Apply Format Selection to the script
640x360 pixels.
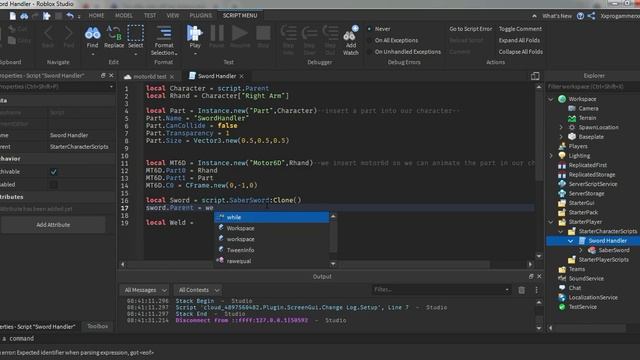(164, 40)
